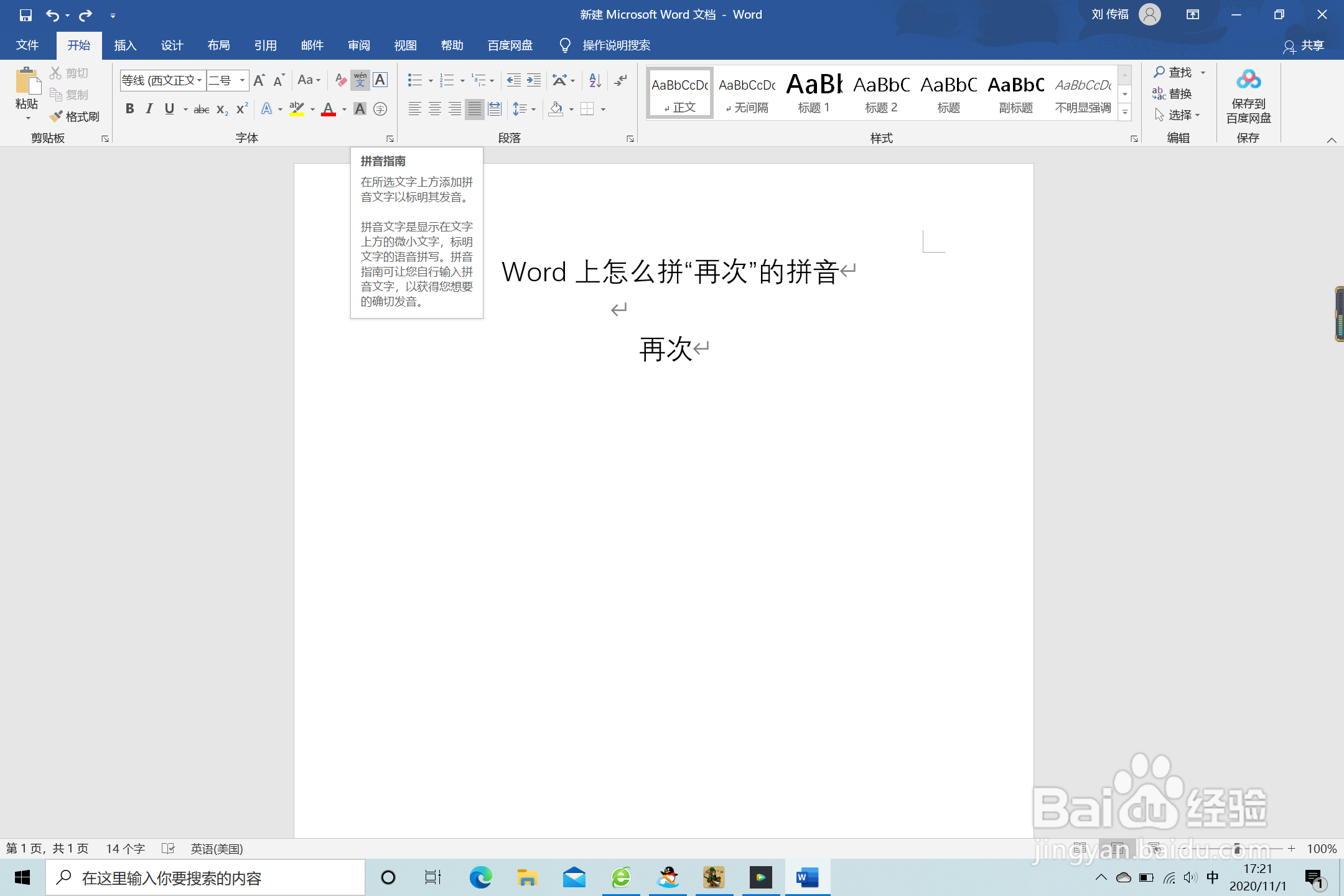The width and height of the screenshot is (1344, 896).
Task: Toggle bold formatting
Action: [129, 110]
